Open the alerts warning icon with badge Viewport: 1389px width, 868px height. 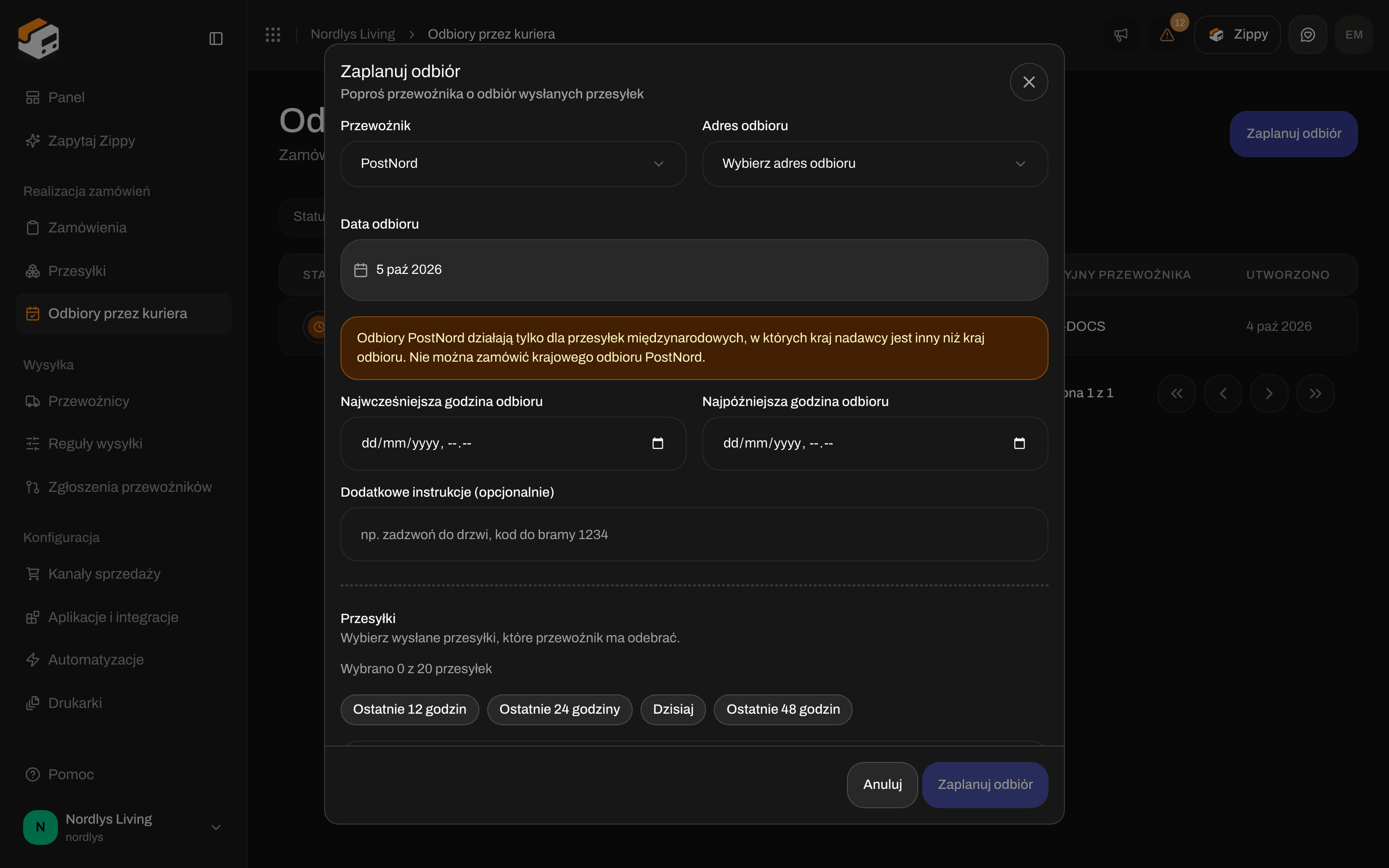click(x=1167, y=34)
